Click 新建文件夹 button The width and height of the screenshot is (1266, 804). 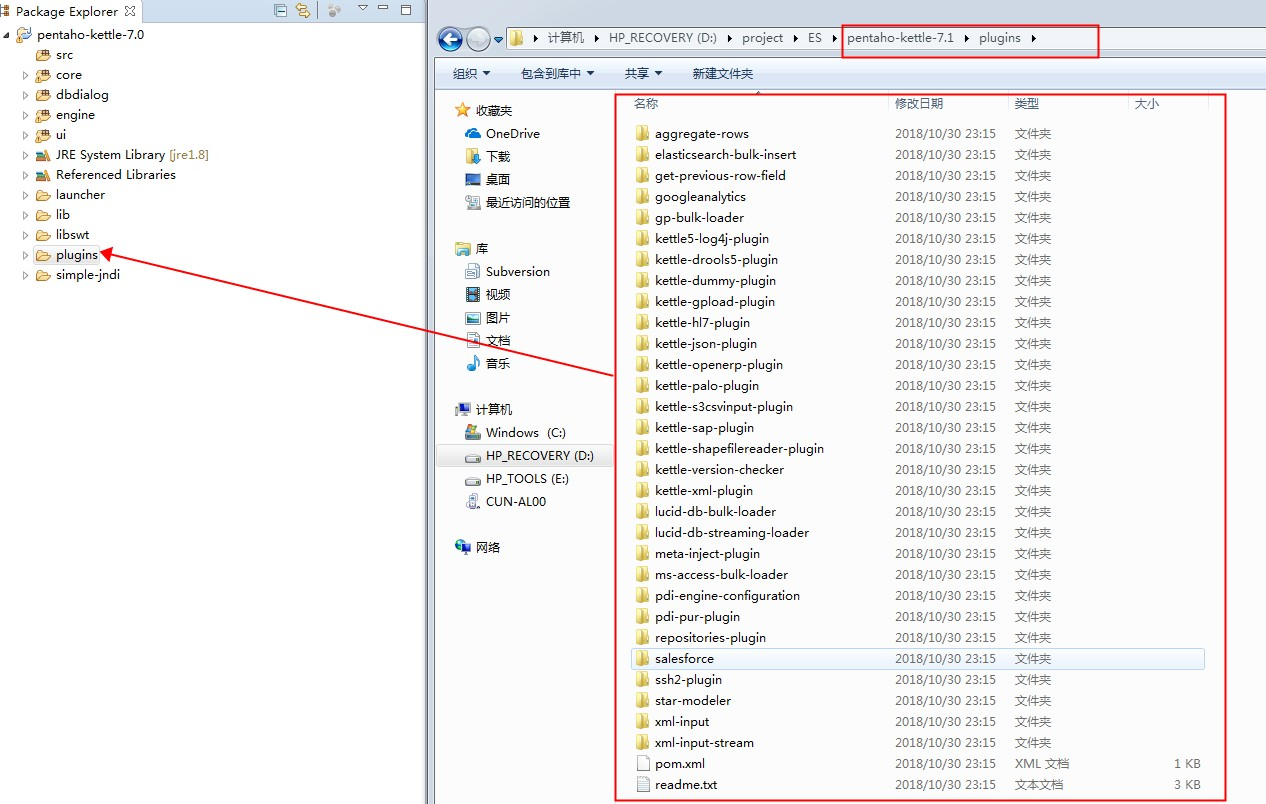pyautogui.click(x=723, y=73)
